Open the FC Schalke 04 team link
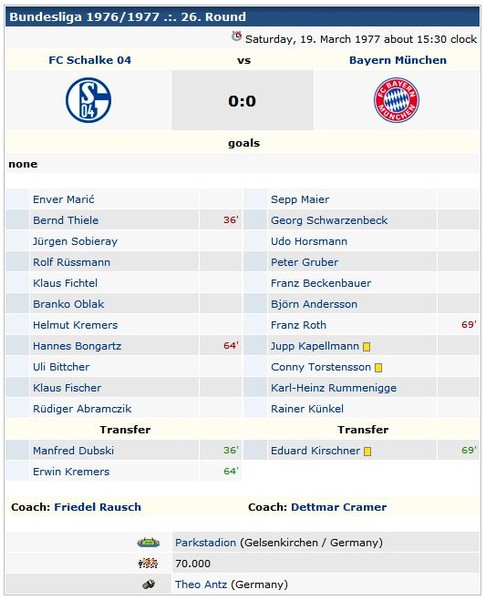485x599 pixels. click(x=90, y=60)
